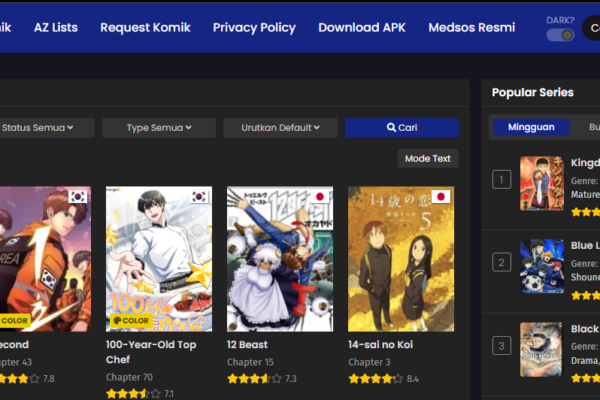Click the Japanese flag on 12 Beast cover
The width and height of the screenshot is (600, 400).
[320, 197]
